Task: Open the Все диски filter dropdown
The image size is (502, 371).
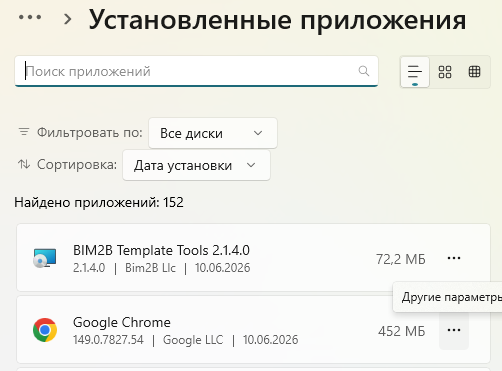Action: click(x=213, y=133)
